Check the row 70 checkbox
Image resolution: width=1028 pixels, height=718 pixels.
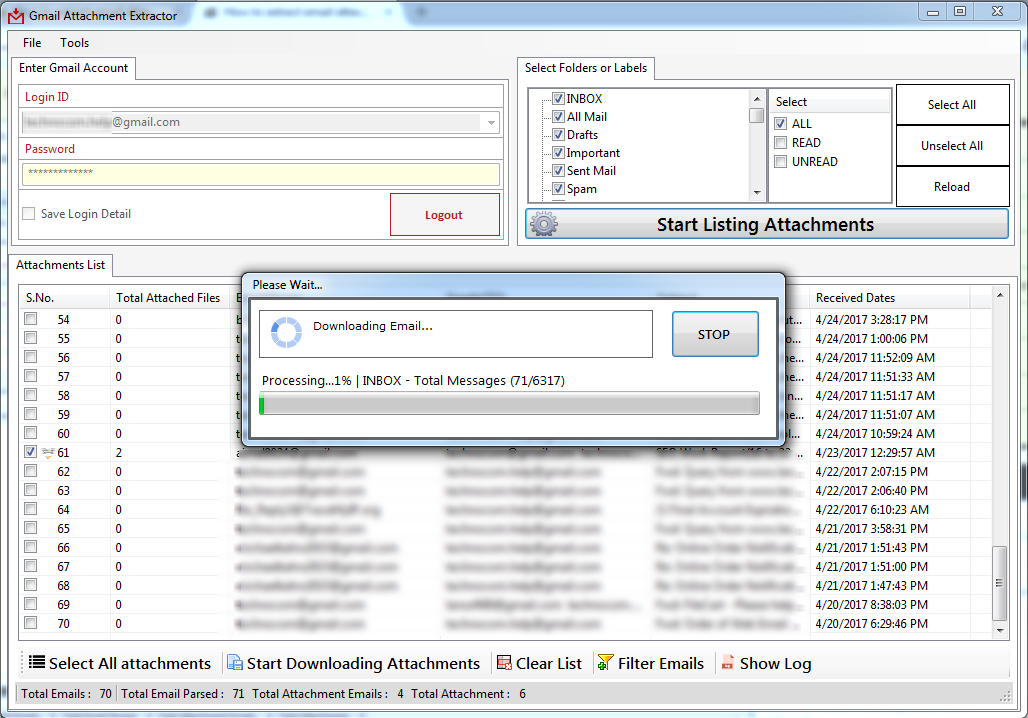coord(31,623)
